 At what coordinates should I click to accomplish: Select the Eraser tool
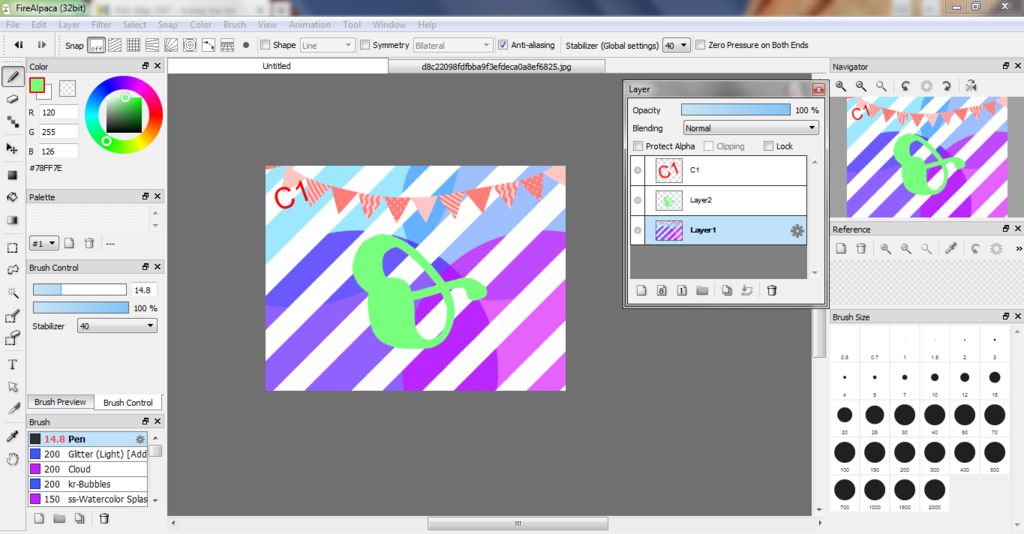click(x=12, y=99)
